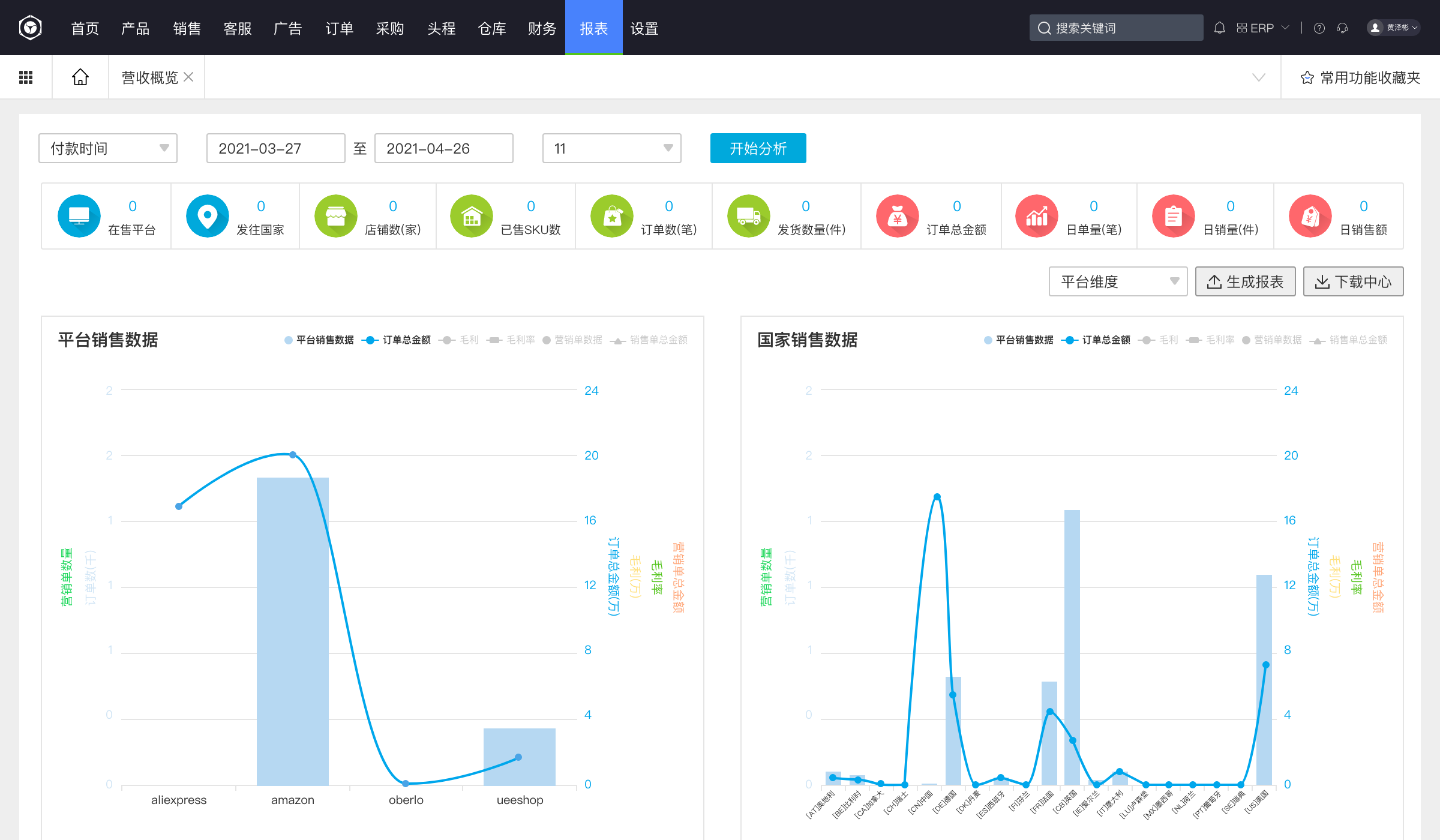This screenshot has height=840, width=1440.
Task: Click the help question mark icon
Action: click(1319, 28)
